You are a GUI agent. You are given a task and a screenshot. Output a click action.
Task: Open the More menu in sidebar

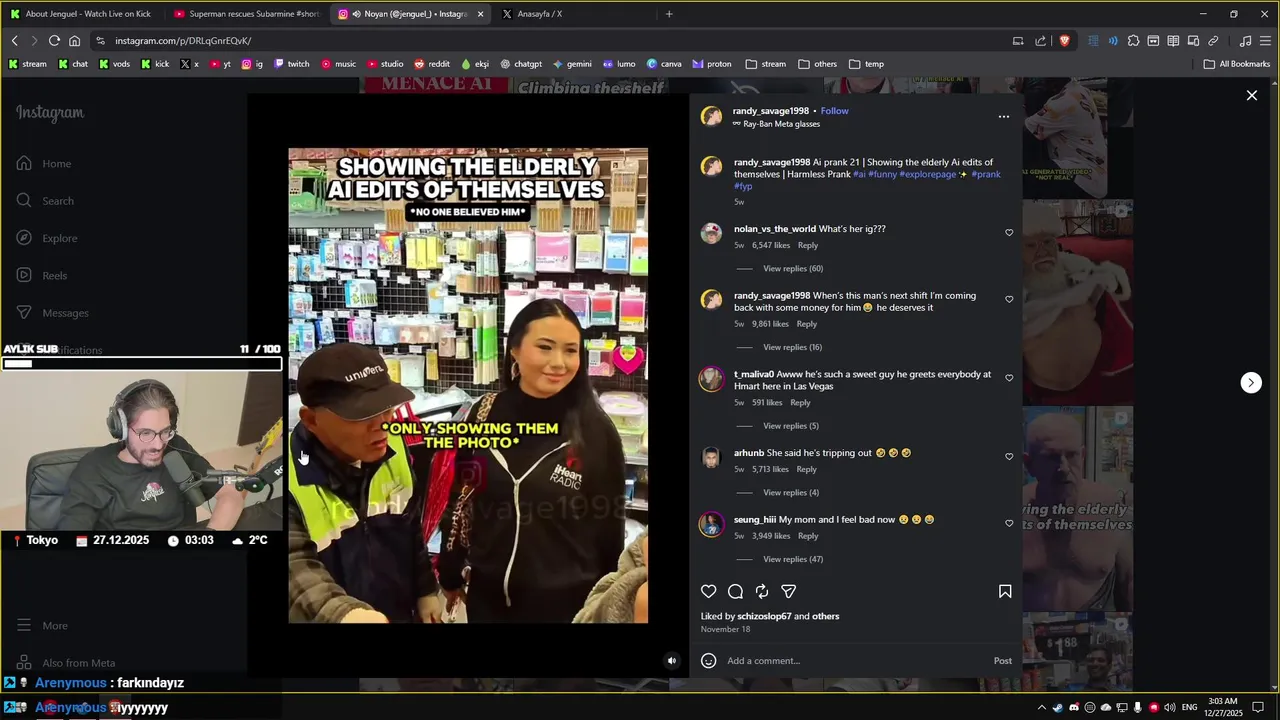42,625
